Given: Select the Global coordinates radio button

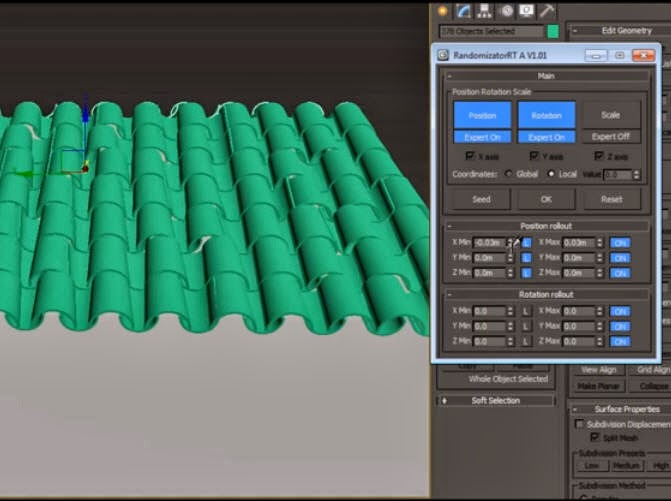Looking at the screenshot, I should 508,174.
